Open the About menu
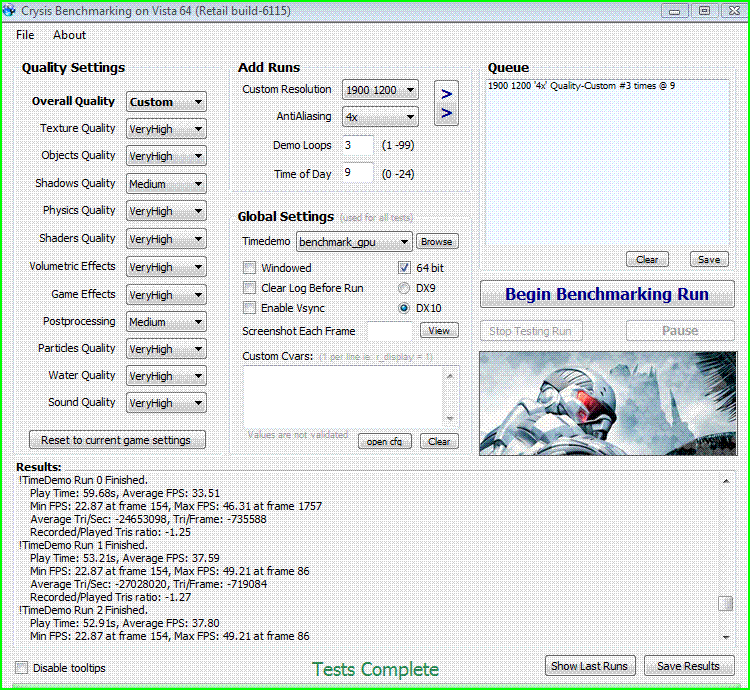This screenshot has width=750, height=690. (x=69, y=35)
